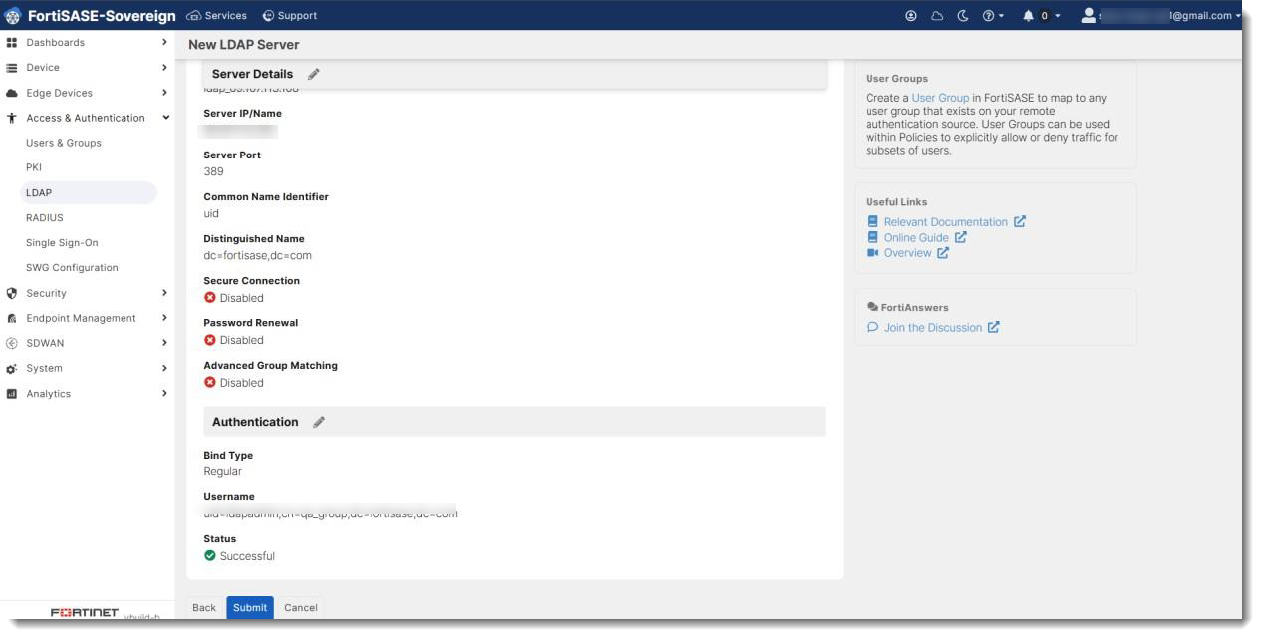Click the Endpoint Management icon
The image size is (1261, 638).
tap(12, 318)
